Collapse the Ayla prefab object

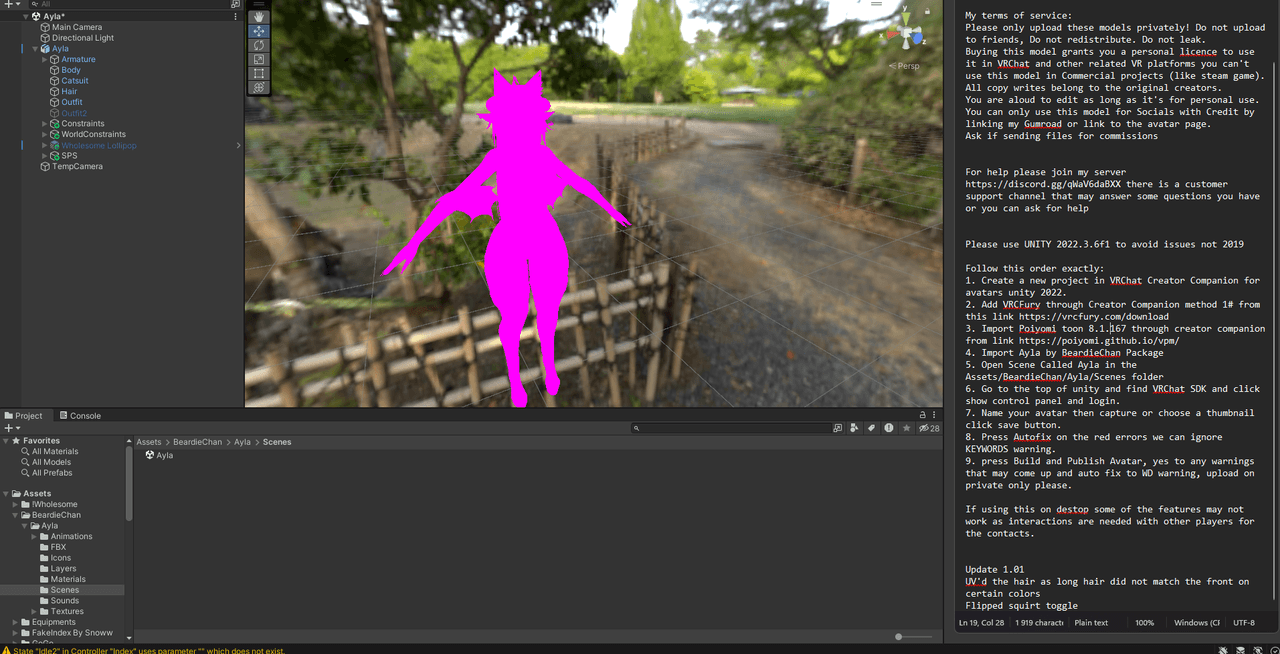point(35,49)
